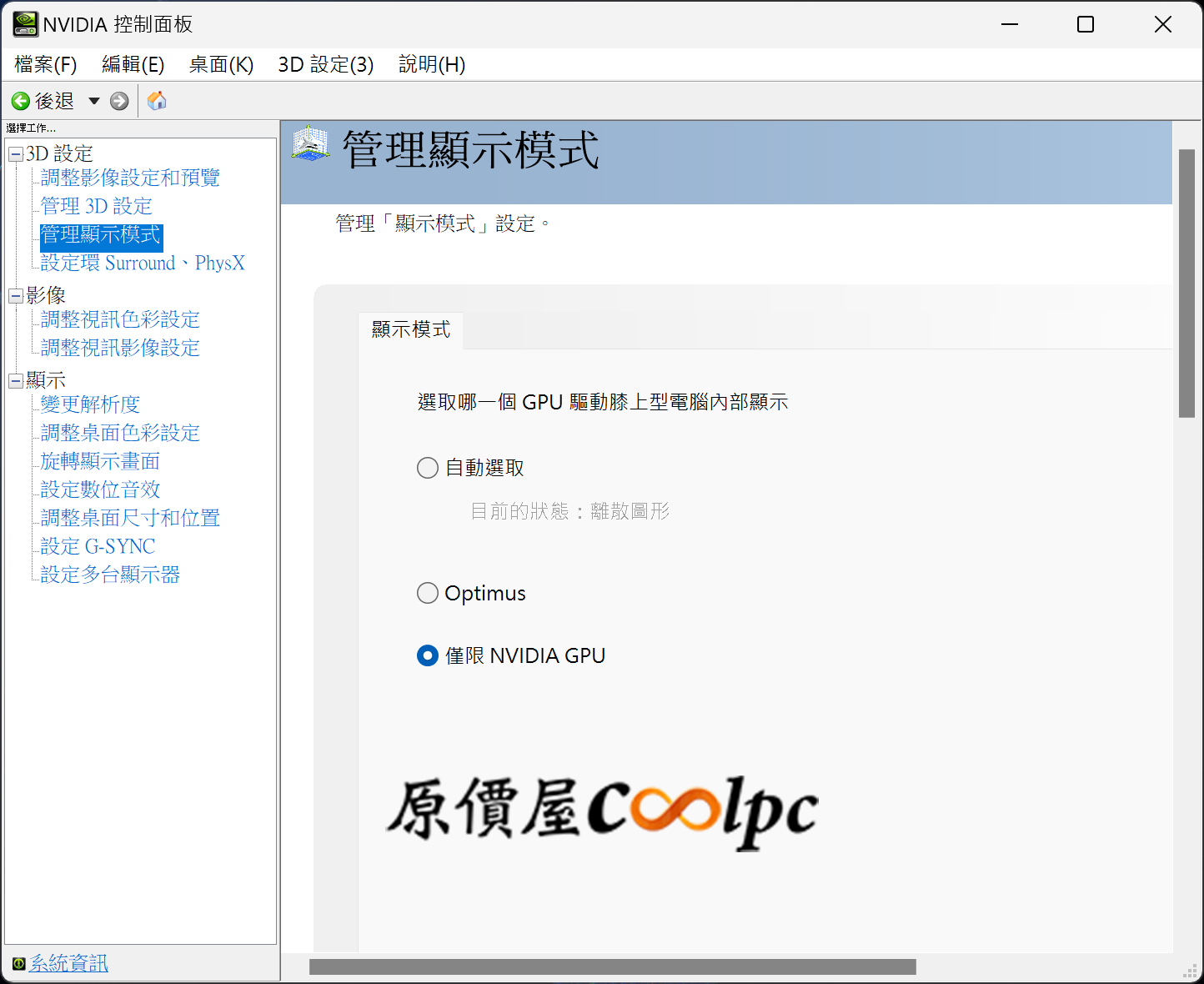The height and width of the screenshot is (984, 1204).
Task: Open the 系統資訊 link
Action: pos(69,963)
